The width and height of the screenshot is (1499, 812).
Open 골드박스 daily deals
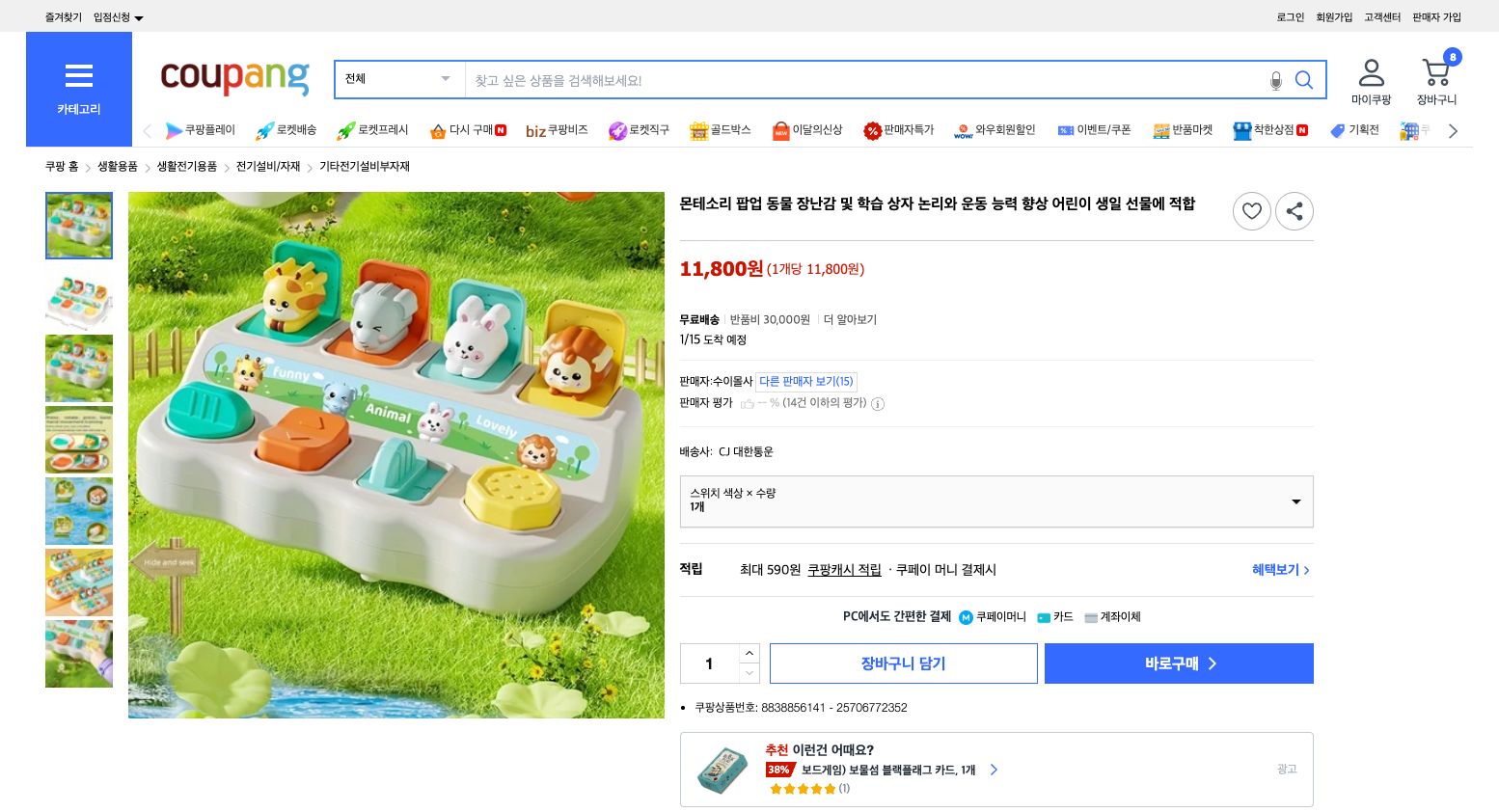721,130
